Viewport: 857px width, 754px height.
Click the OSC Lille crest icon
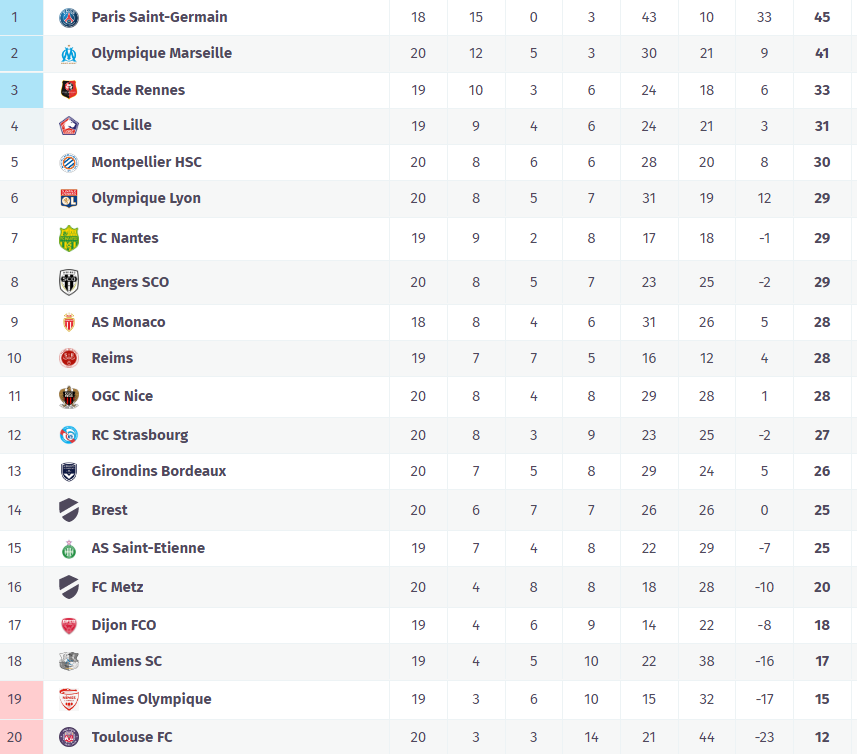[x=69, y=126]
